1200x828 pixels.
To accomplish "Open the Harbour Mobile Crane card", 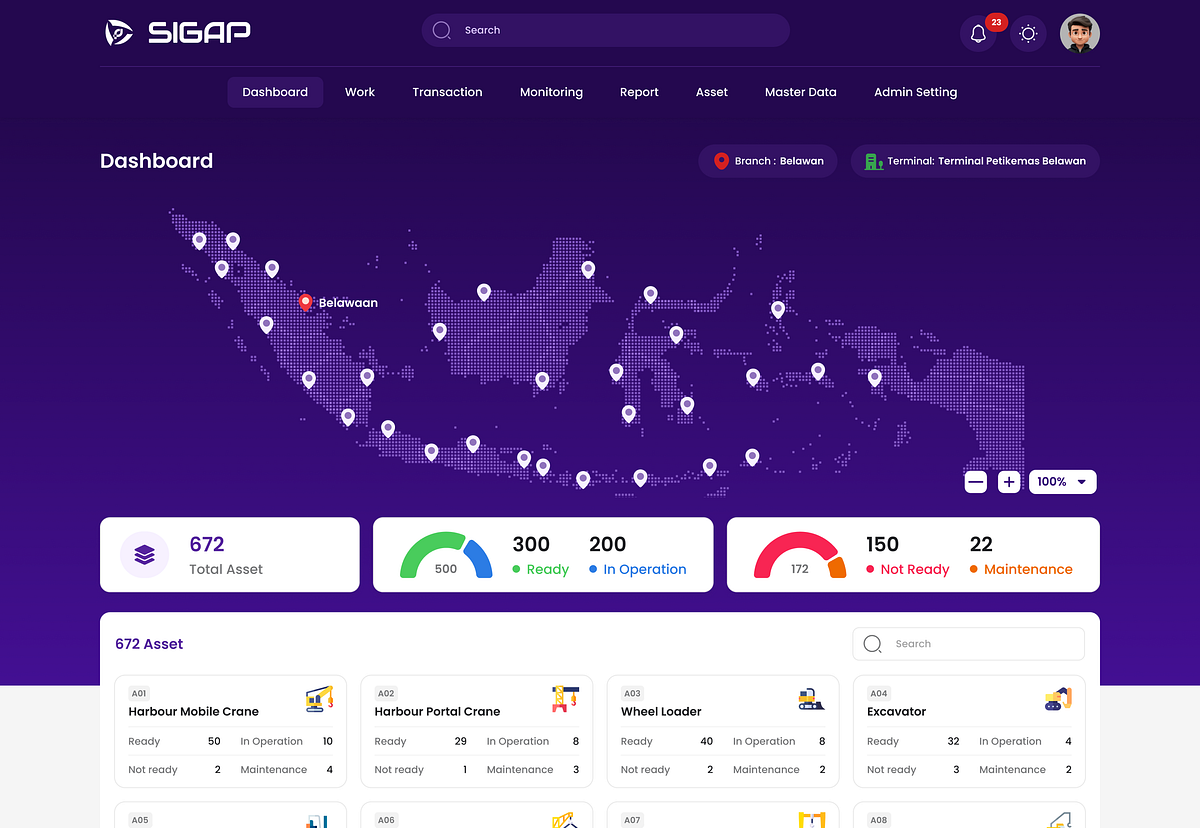I will 231,731.
